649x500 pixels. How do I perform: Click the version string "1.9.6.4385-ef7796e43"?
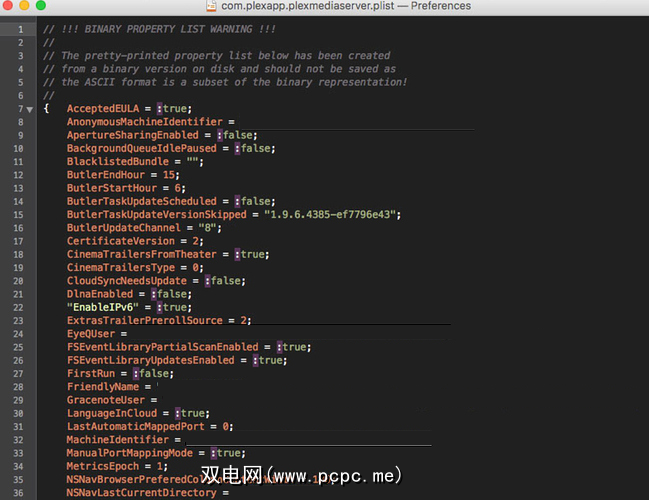pyautogui.click(x=330, y=214)
